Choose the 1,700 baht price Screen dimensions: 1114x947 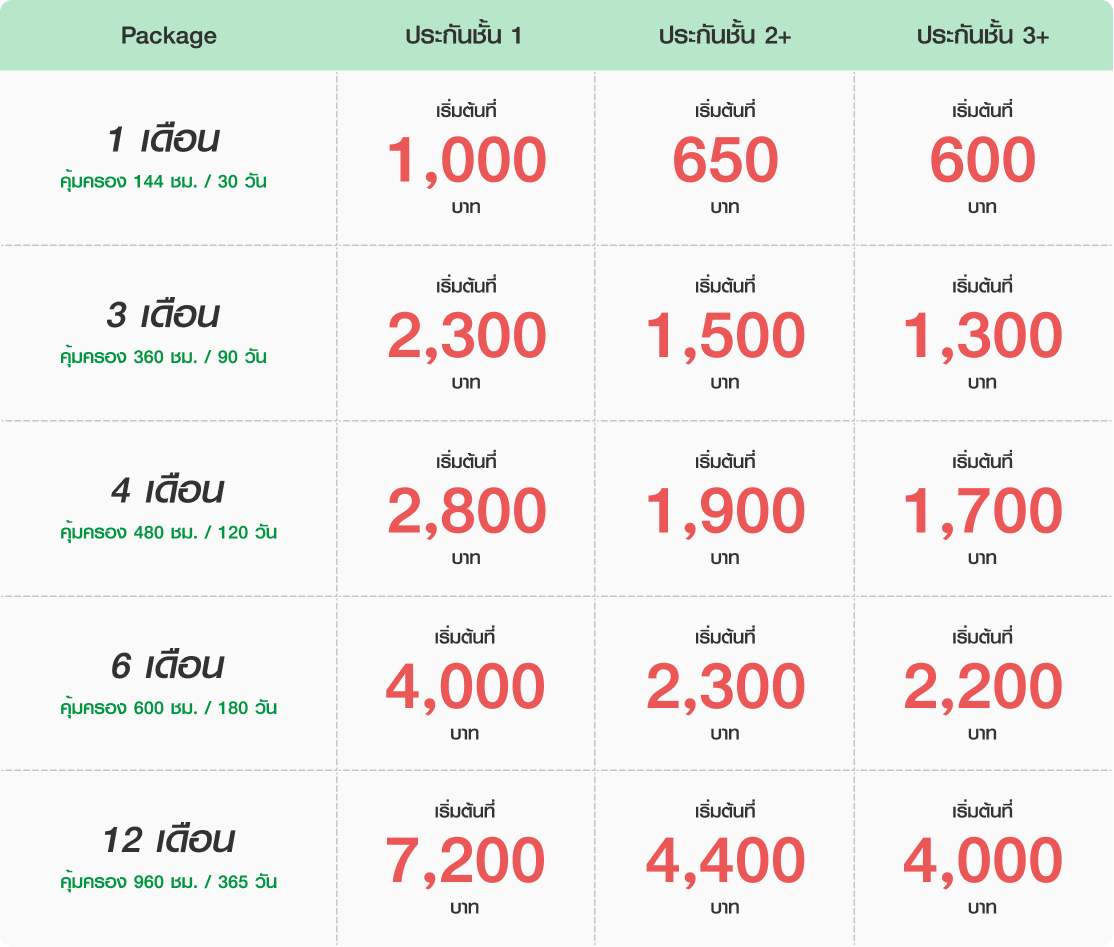[983, 512]
